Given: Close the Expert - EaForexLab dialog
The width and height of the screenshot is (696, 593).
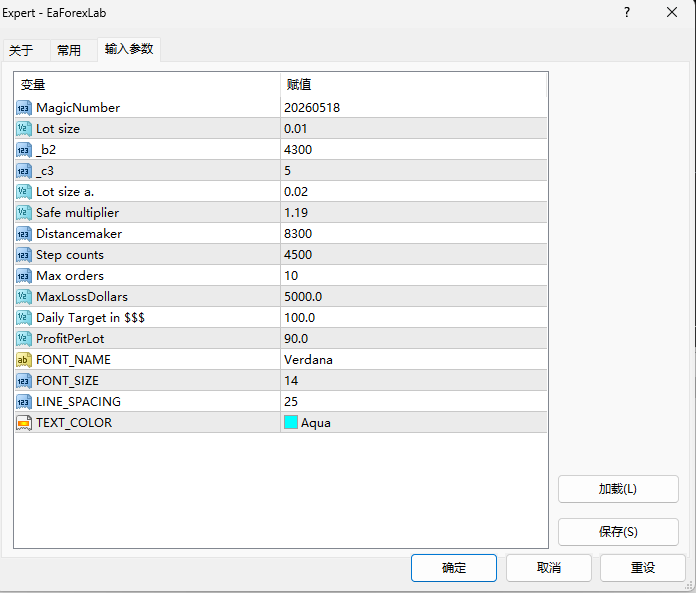Looking at the screenshot, I should [672, 12].
